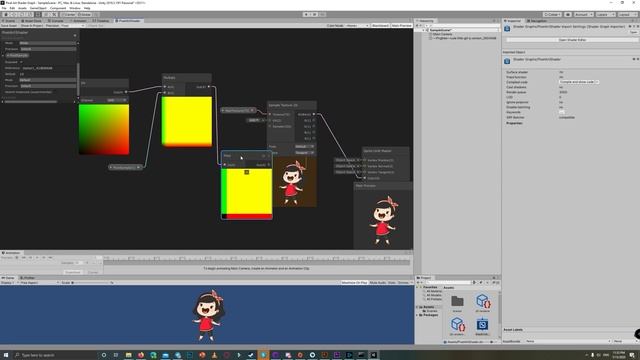The height and width of the screenshot is (360, 640).
Task: Open the notification center icon
Action: point(632,355)
